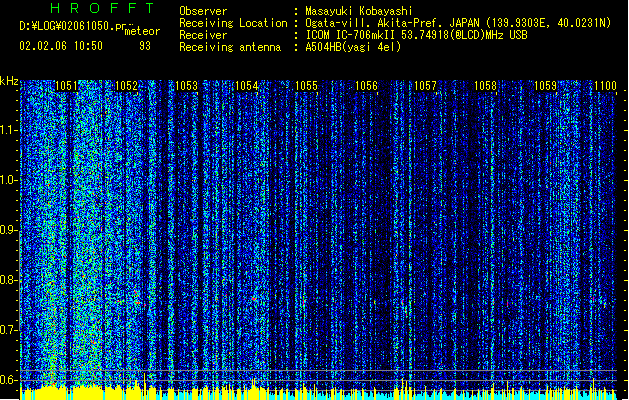
Task: Click the A504HB(yagi 4el) antenna text
Action: [x=353, y=47]
